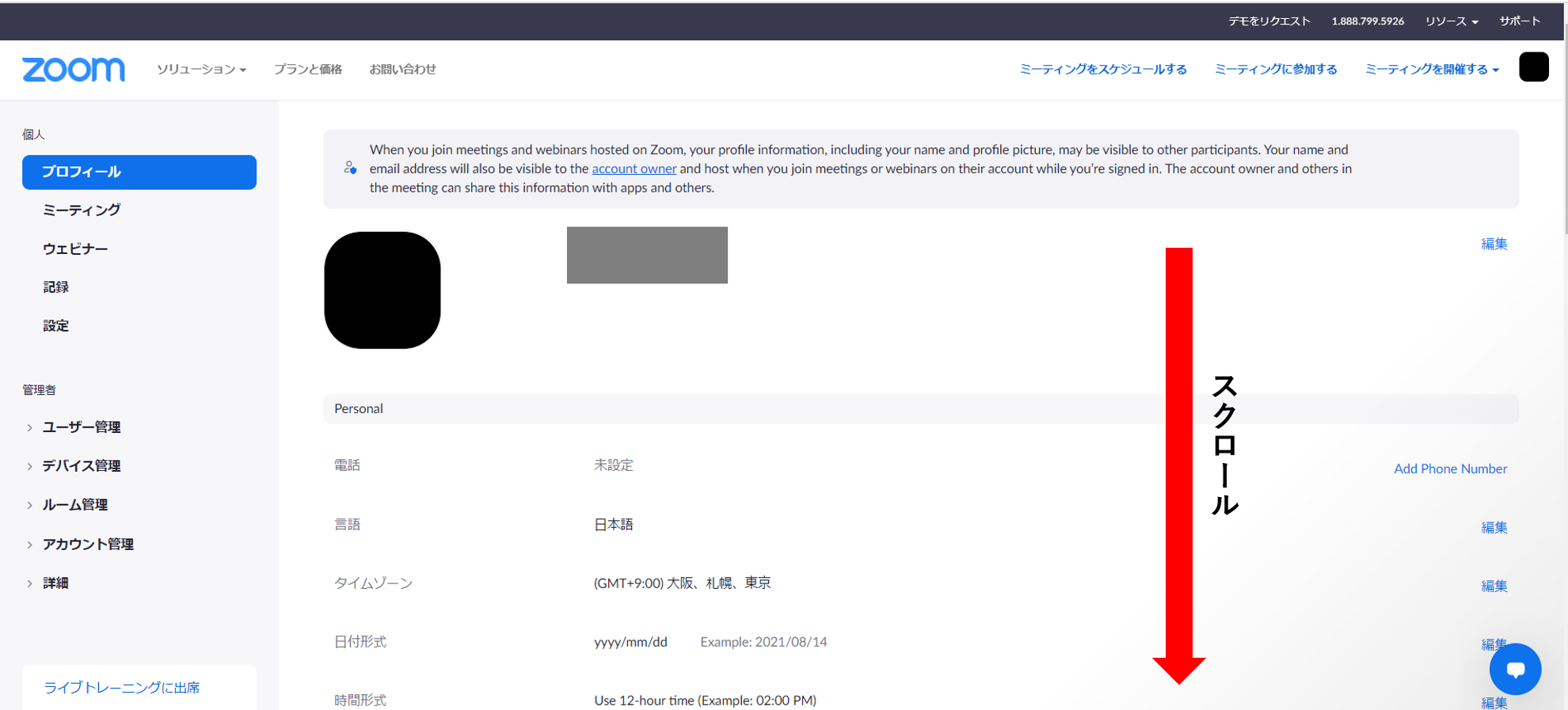Click Add Phone Number link

1450,469
